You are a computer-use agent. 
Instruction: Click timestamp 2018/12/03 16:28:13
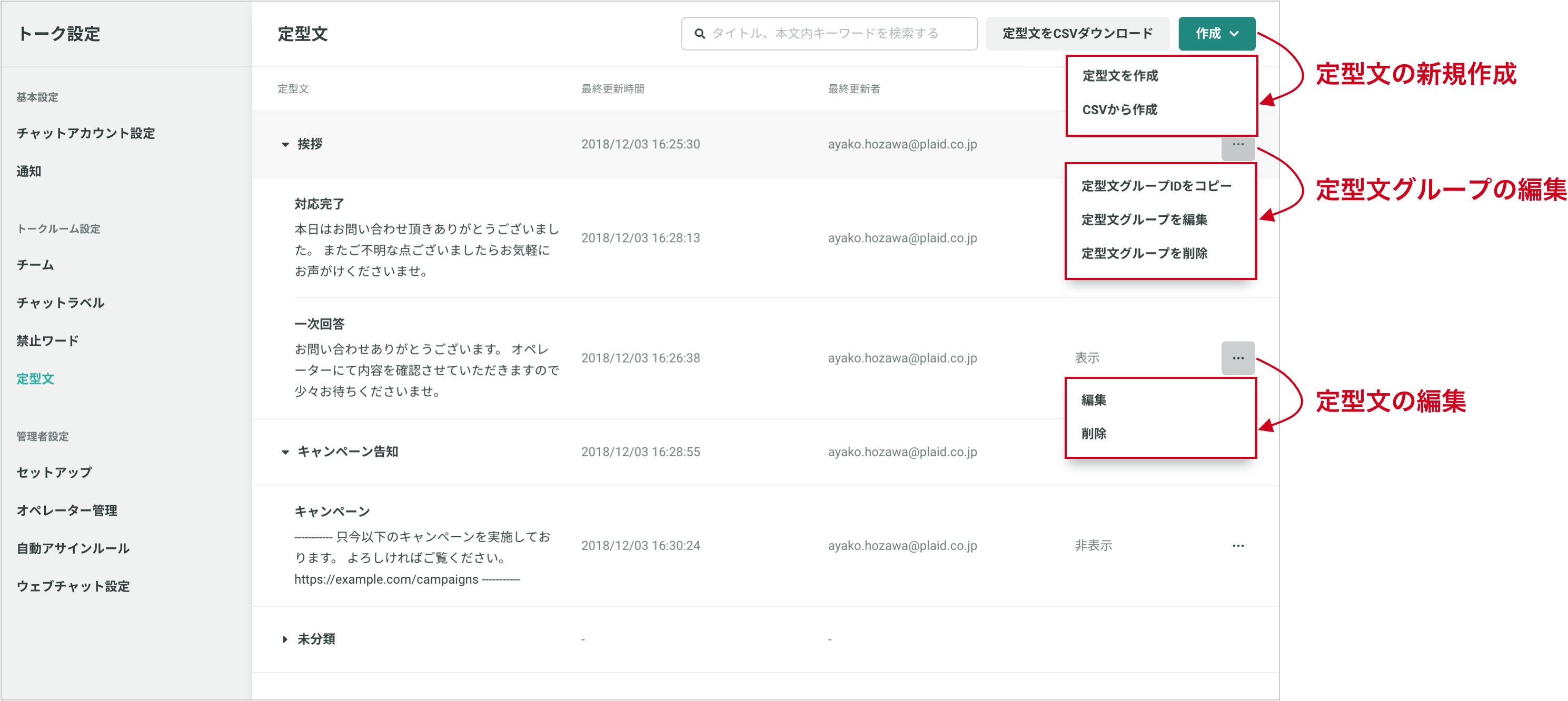(x=640, y=238)
